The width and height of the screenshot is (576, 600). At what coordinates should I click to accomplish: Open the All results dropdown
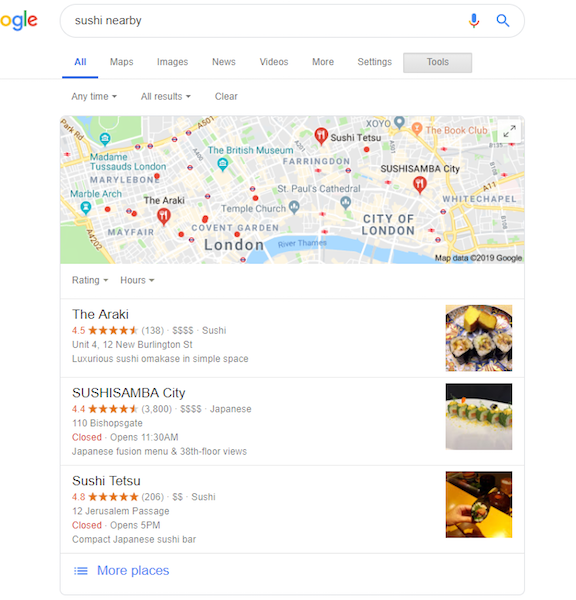point(165,96)
